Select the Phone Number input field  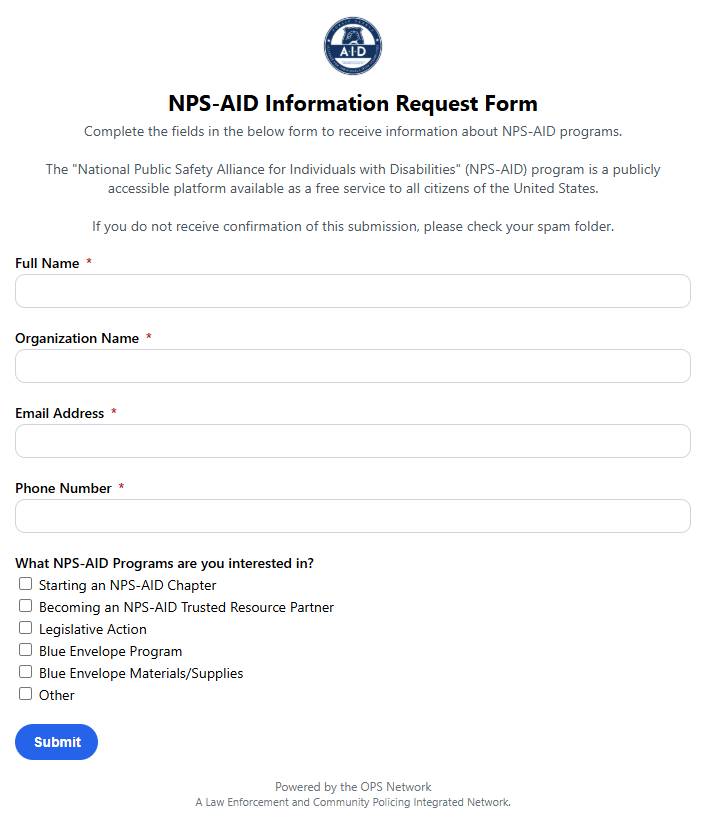click(352, 516)
